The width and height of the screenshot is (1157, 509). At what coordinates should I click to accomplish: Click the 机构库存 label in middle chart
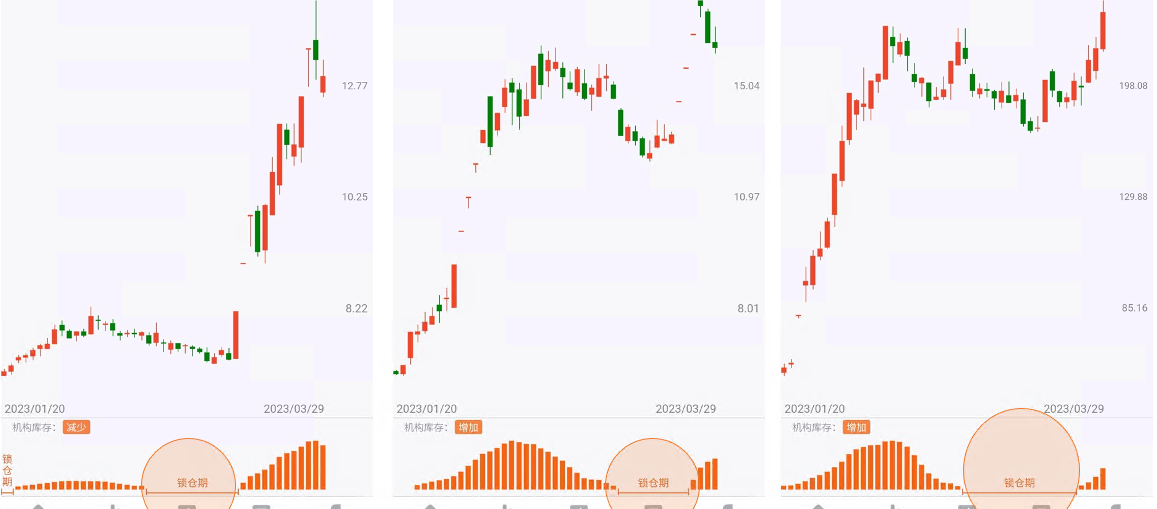pyautogui.click(x=426, y=427)
